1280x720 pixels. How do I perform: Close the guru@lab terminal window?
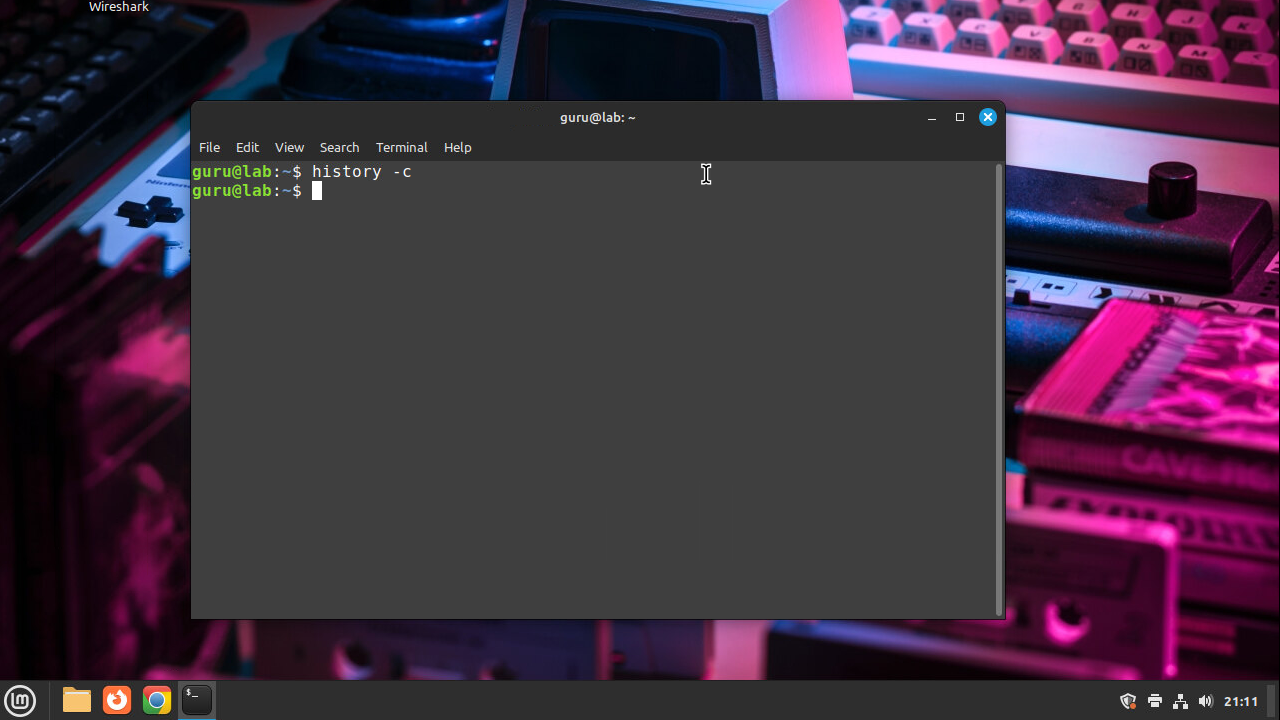click(x=988, y=117)
